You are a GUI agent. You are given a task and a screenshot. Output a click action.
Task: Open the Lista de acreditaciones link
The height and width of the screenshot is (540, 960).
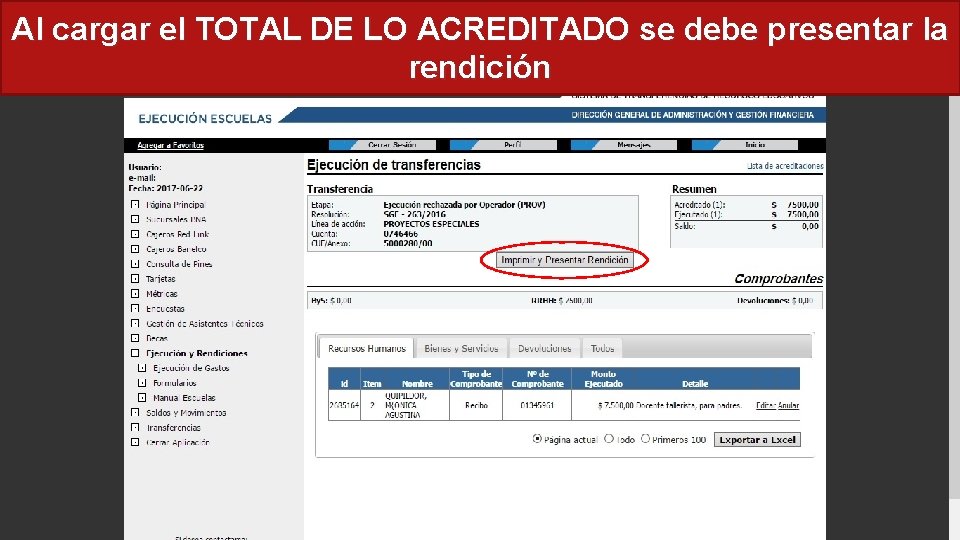coord(785,166)
